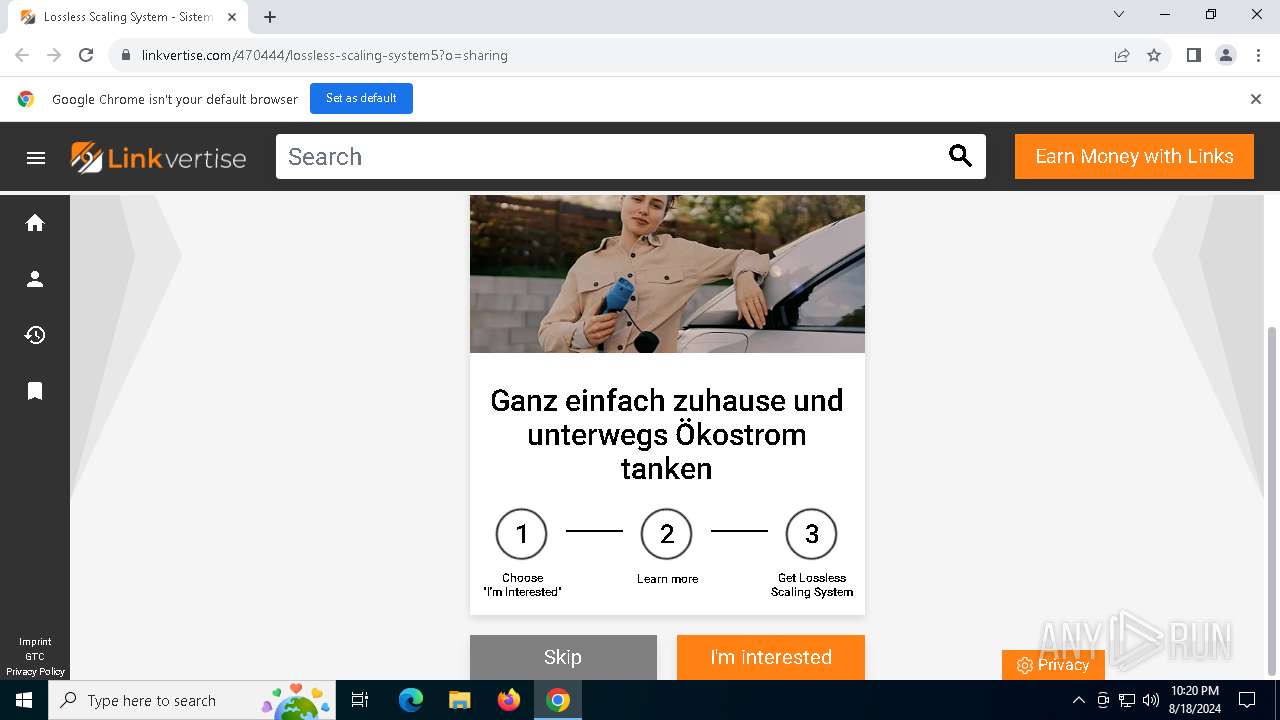Click the search magnifier icon
This screenshot has width=1280, height=720.
tap(960, 156)
